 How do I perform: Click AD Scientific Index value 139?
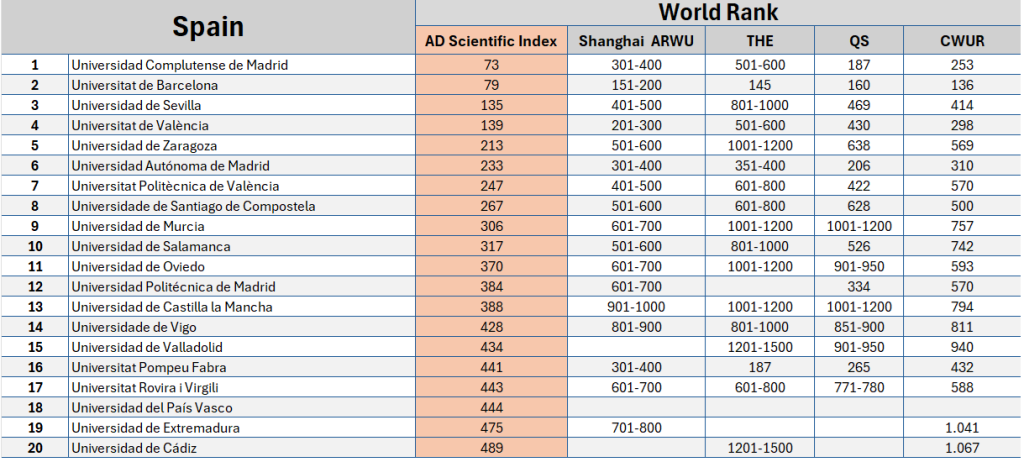pyautogui.click(x=491, y=125)
